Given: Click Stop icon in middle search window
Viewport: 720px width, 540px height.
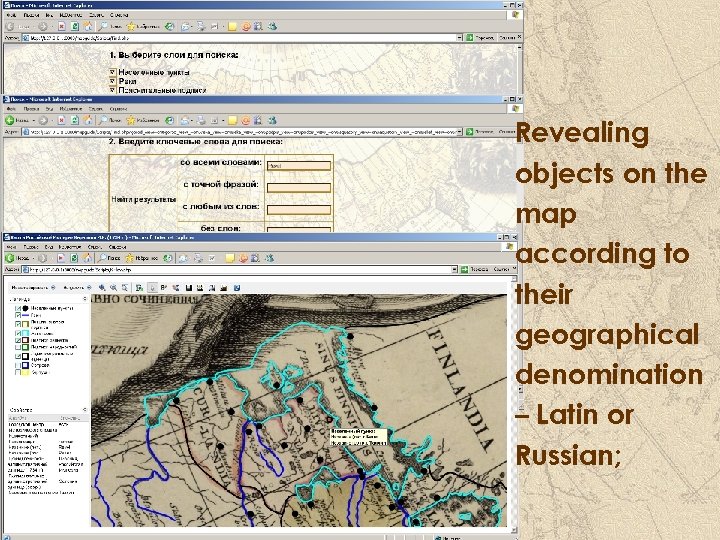Looking at the screenshot, I should tap(61, 120).
